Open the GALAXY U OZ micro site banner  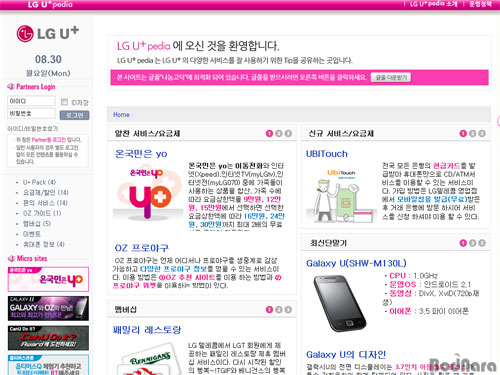tap(48, 308)
